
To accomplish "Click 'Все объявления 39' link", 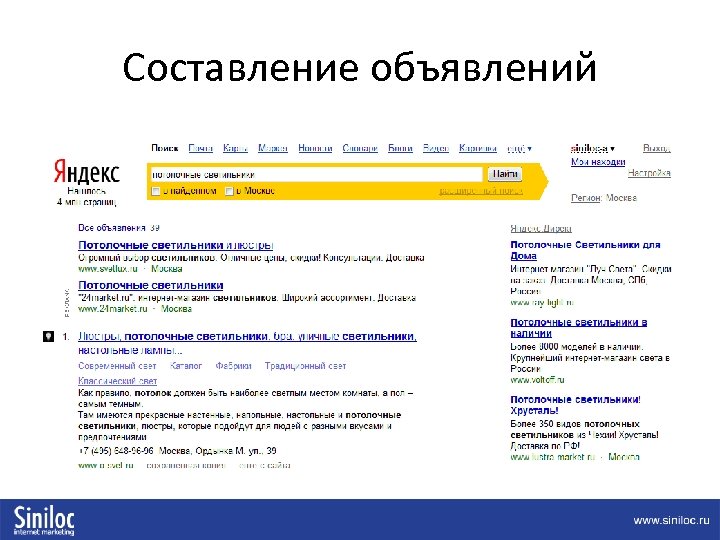I will click(x=119, y=228).
